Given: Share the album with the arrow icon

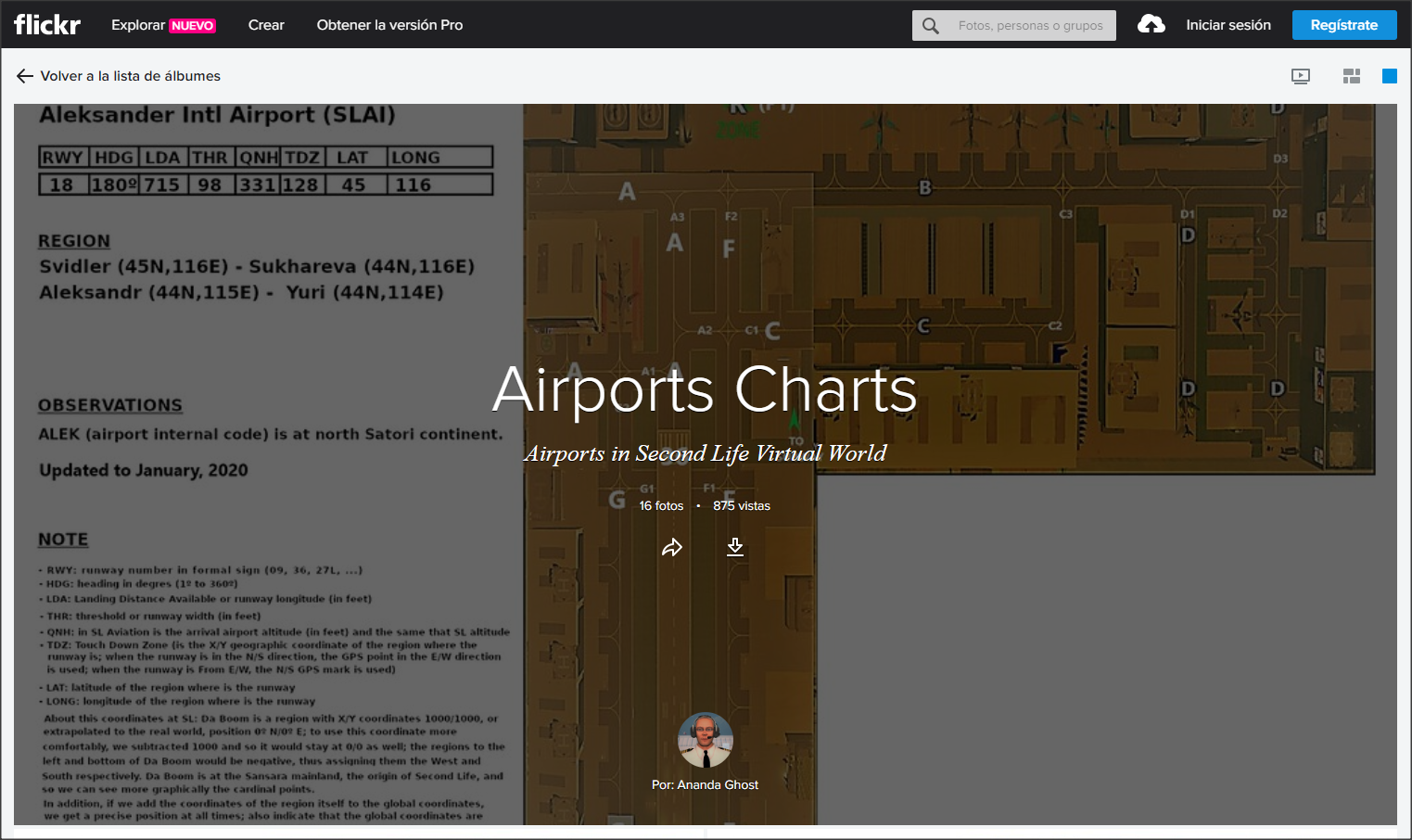Looking at the screenshot, I should (672, 547).
